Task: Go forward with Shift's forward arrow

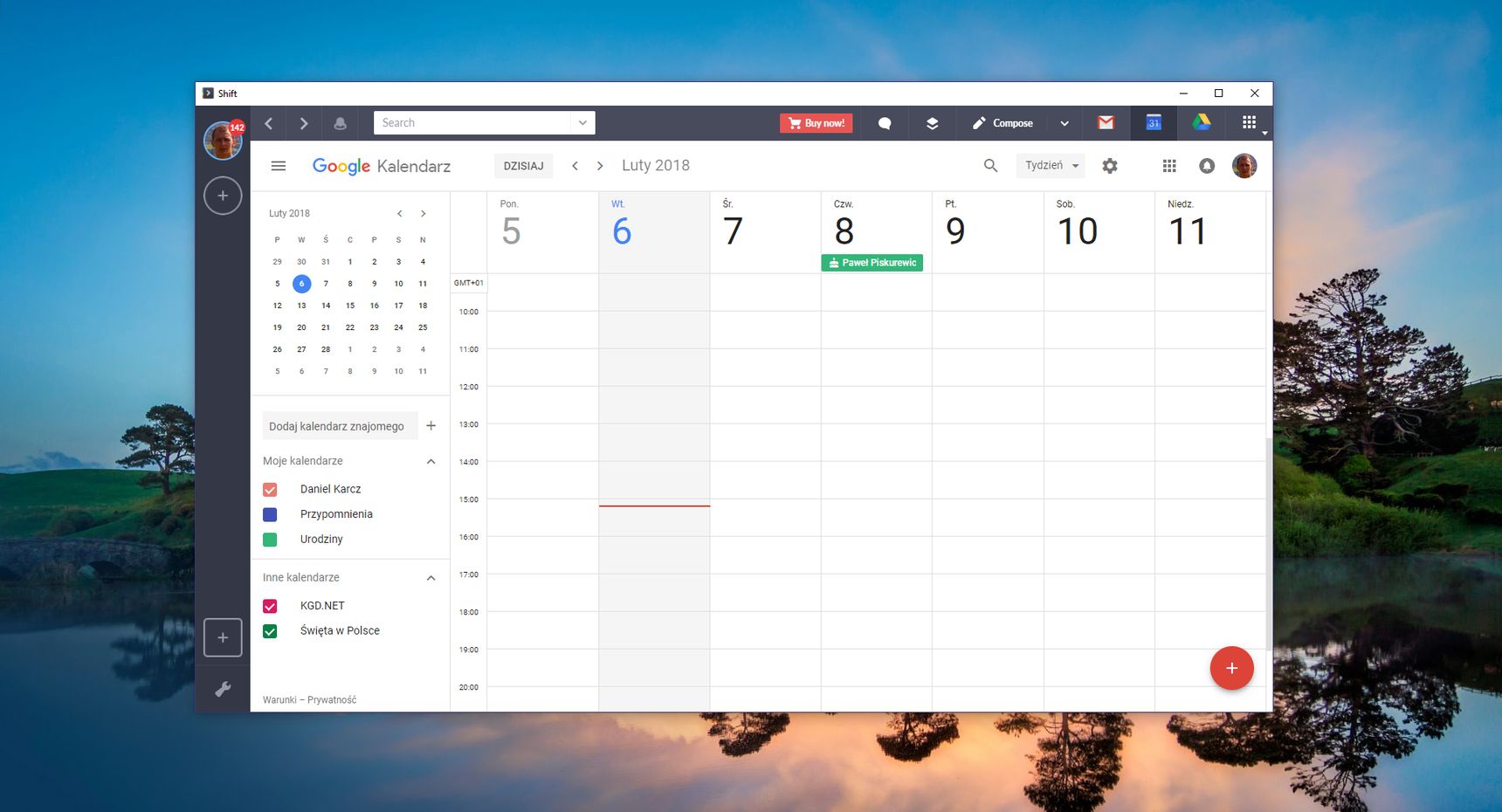Action: pyautogui.click(x=304, y=123)
